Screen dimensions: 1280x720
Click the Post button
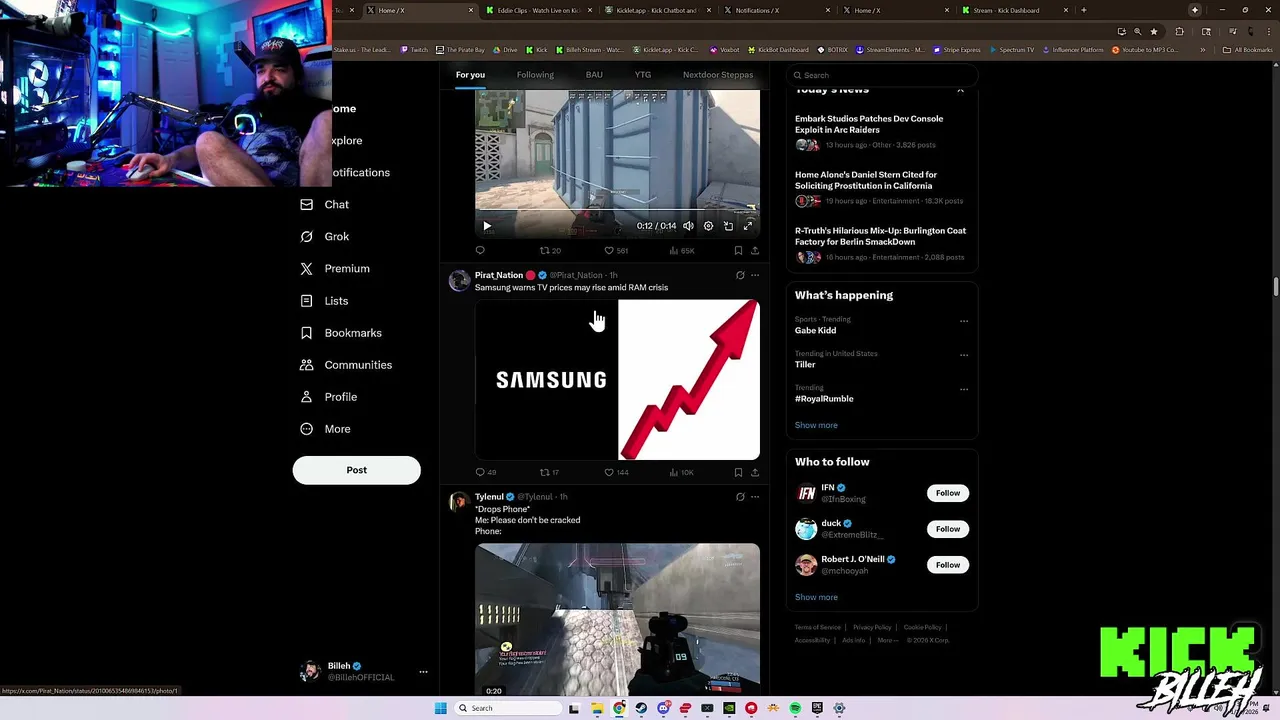tap(356, 470)
